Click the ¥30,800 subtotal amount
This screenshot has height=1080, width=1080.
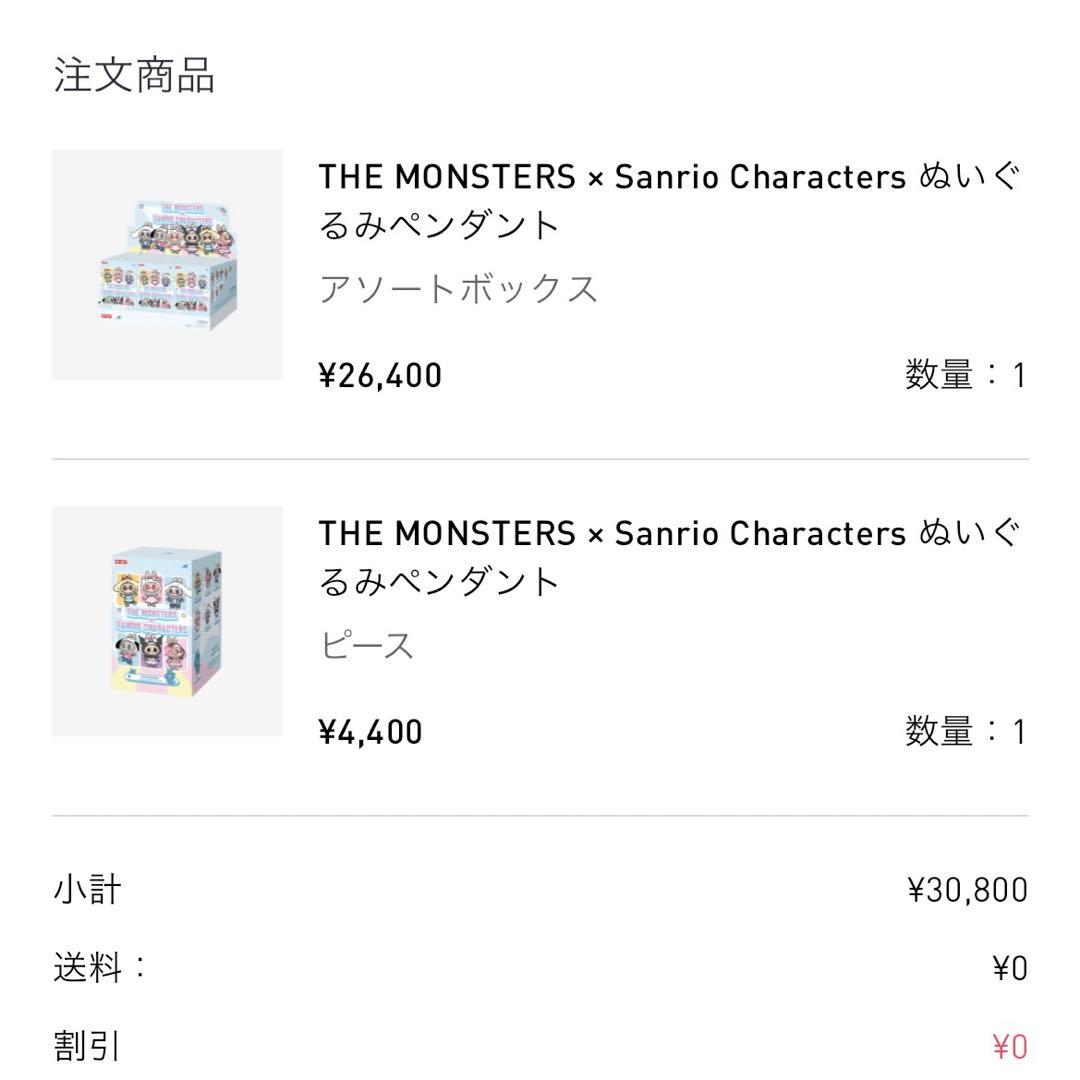pyautogui.click(x=967, y=889)
